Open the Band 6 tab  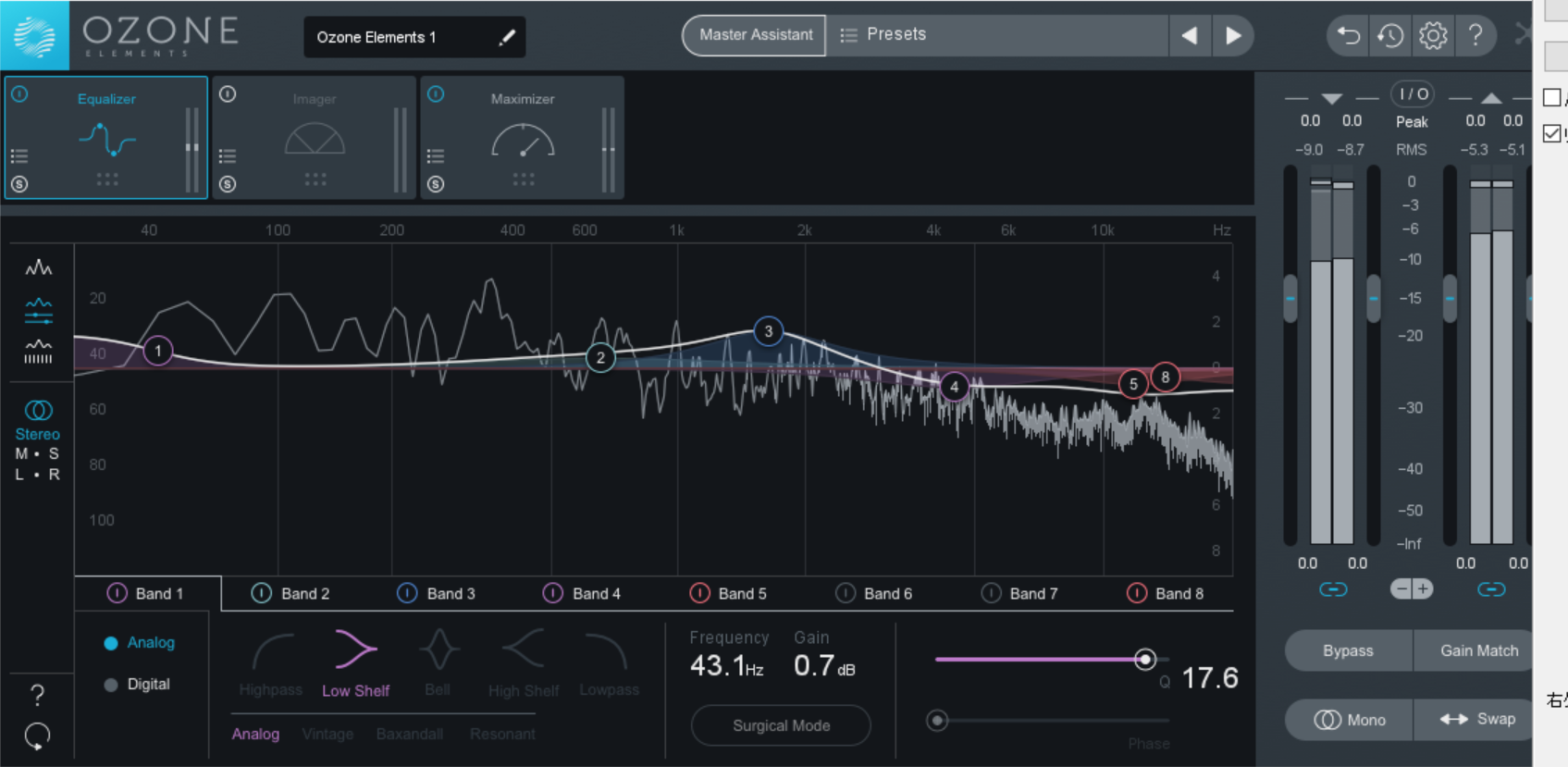874,594
